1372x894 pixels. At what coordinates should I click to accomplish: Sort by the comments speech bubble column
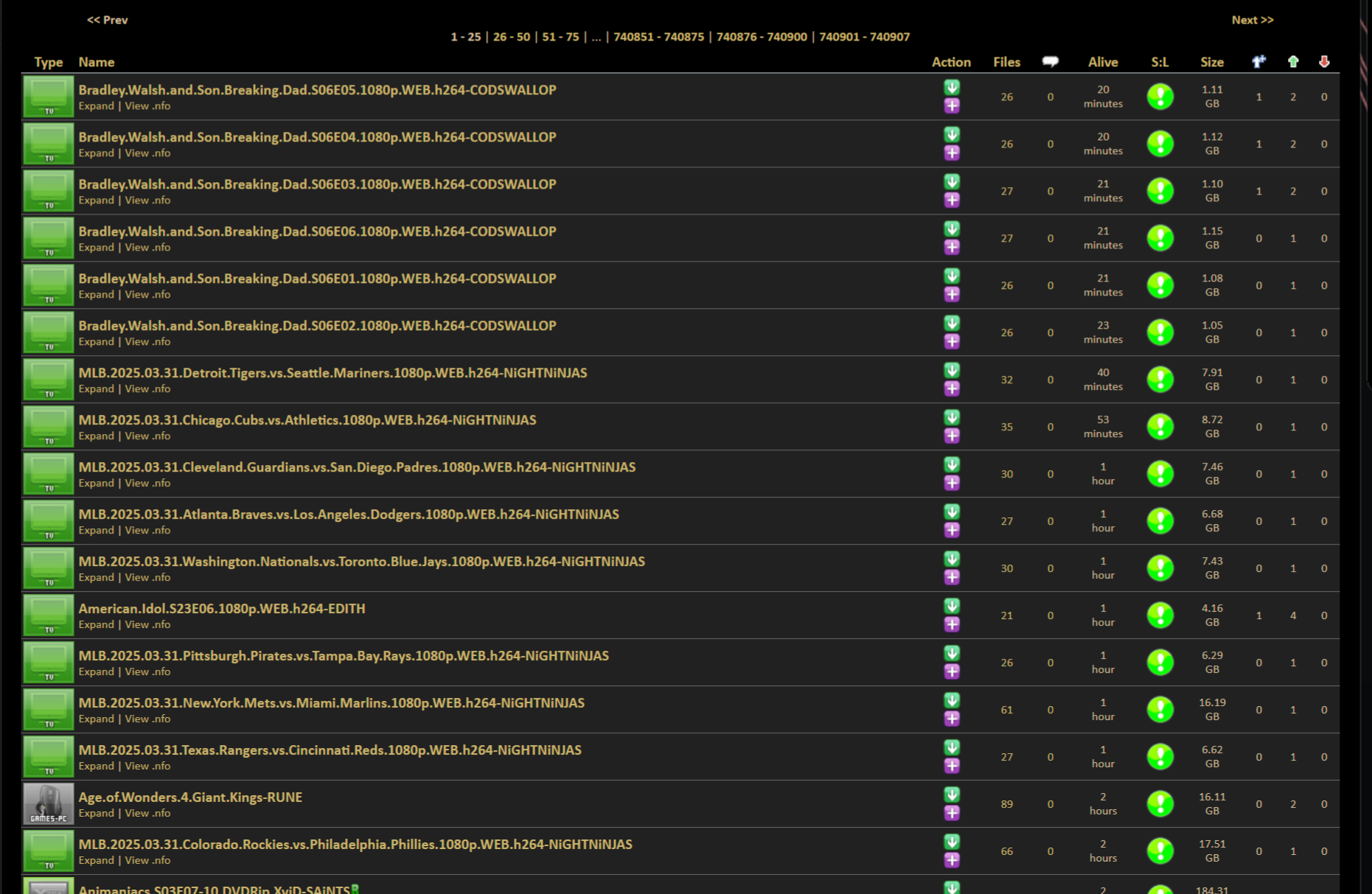(1050, 62)
